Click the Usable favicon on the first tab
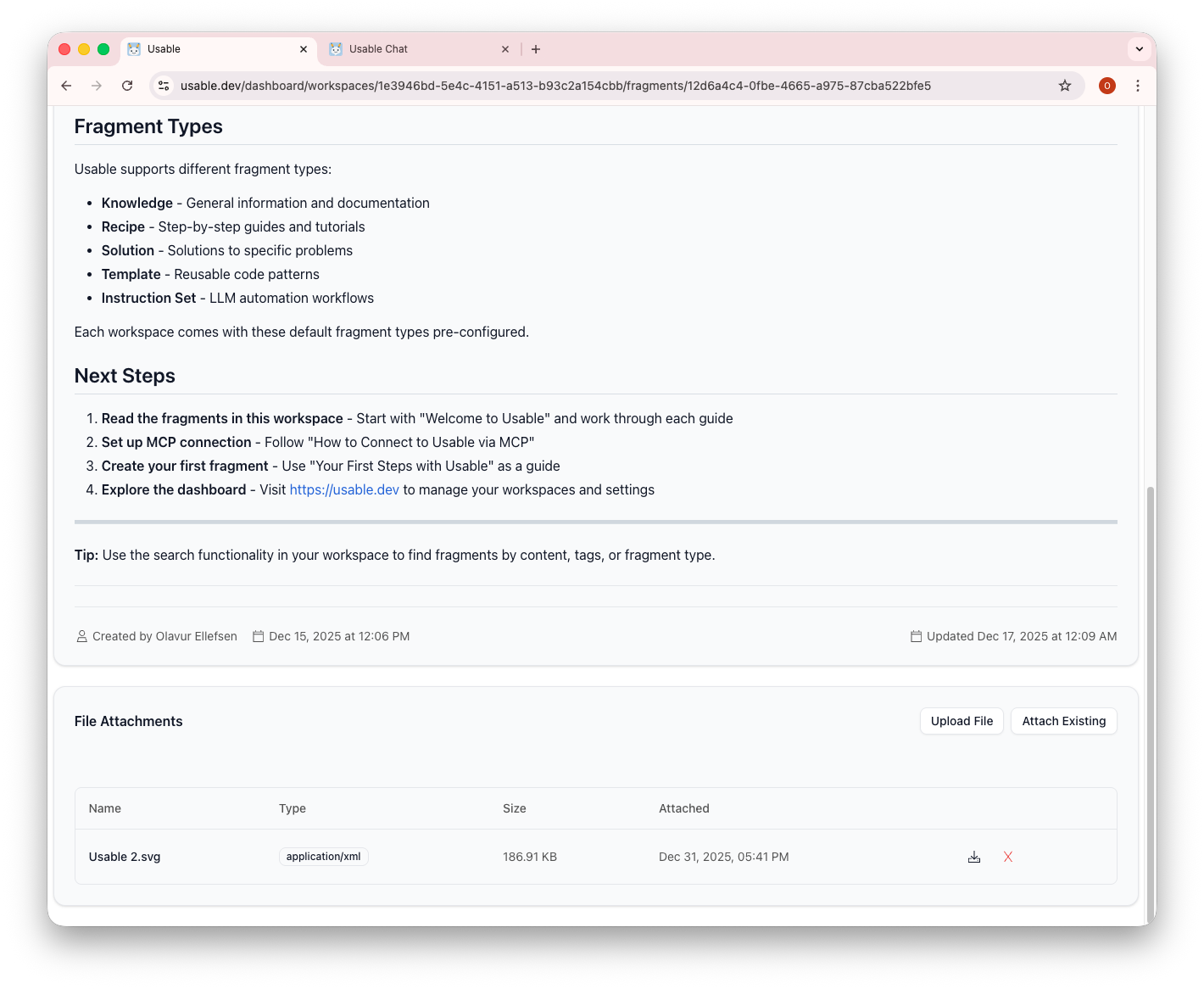This screenshot has height=989, width=1204. pos(135,49)
